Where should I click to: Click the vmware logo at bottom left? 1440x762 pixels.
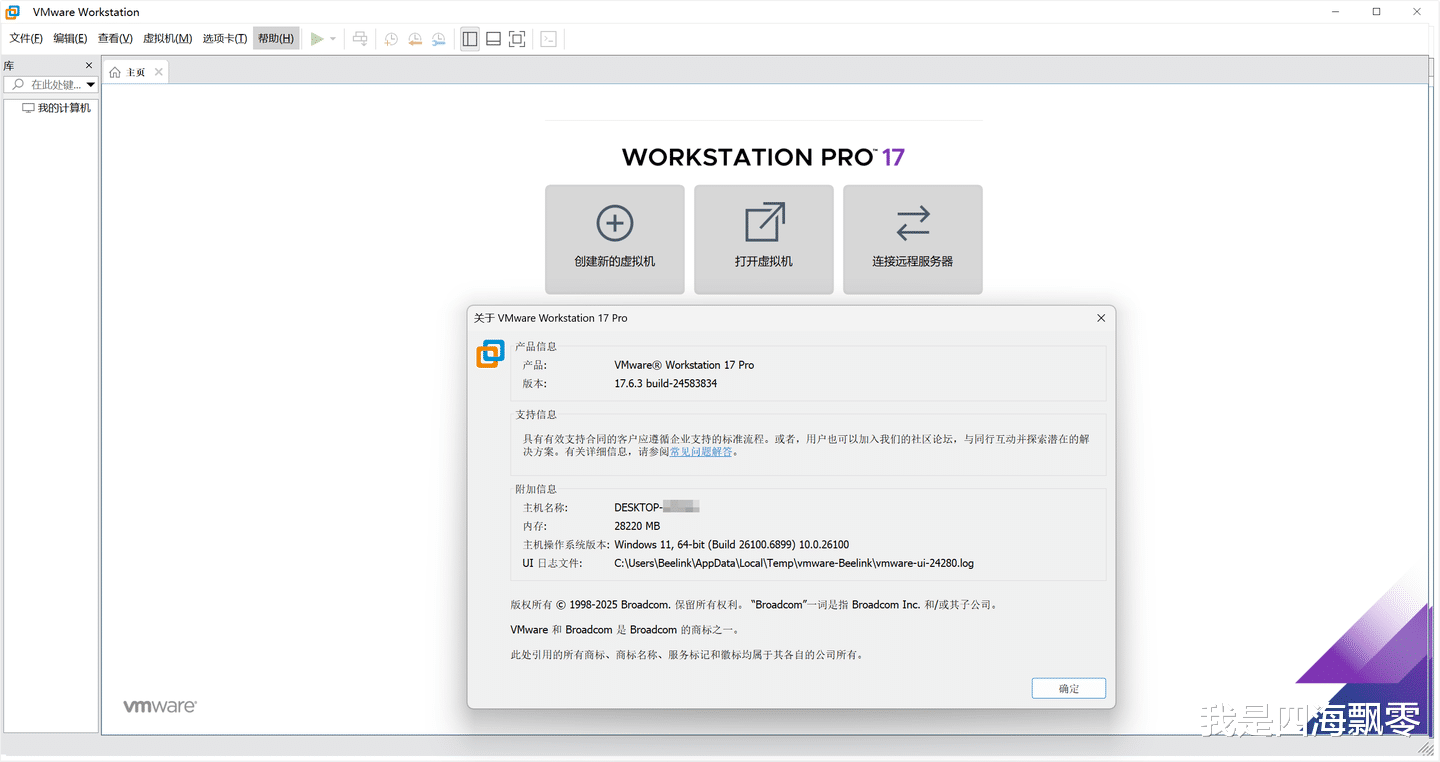(x=160, y=706)
